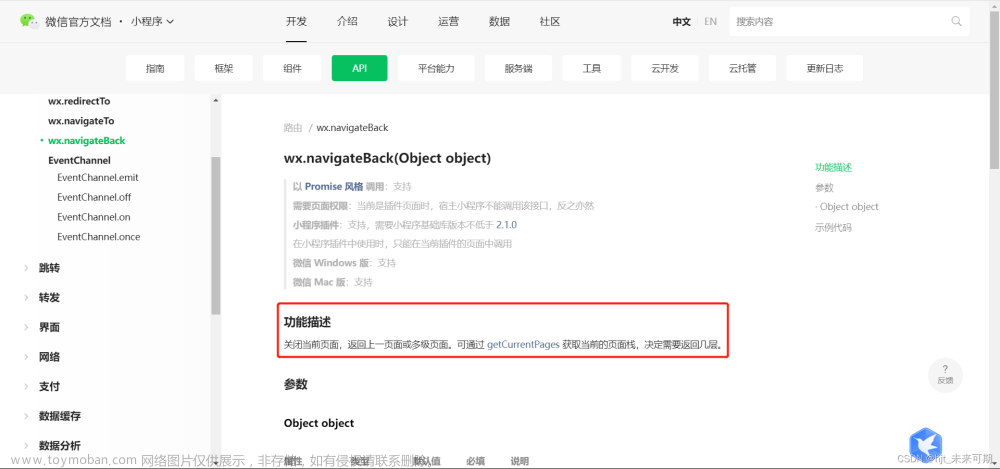Open the 云开发 category button

pos(665,68)
